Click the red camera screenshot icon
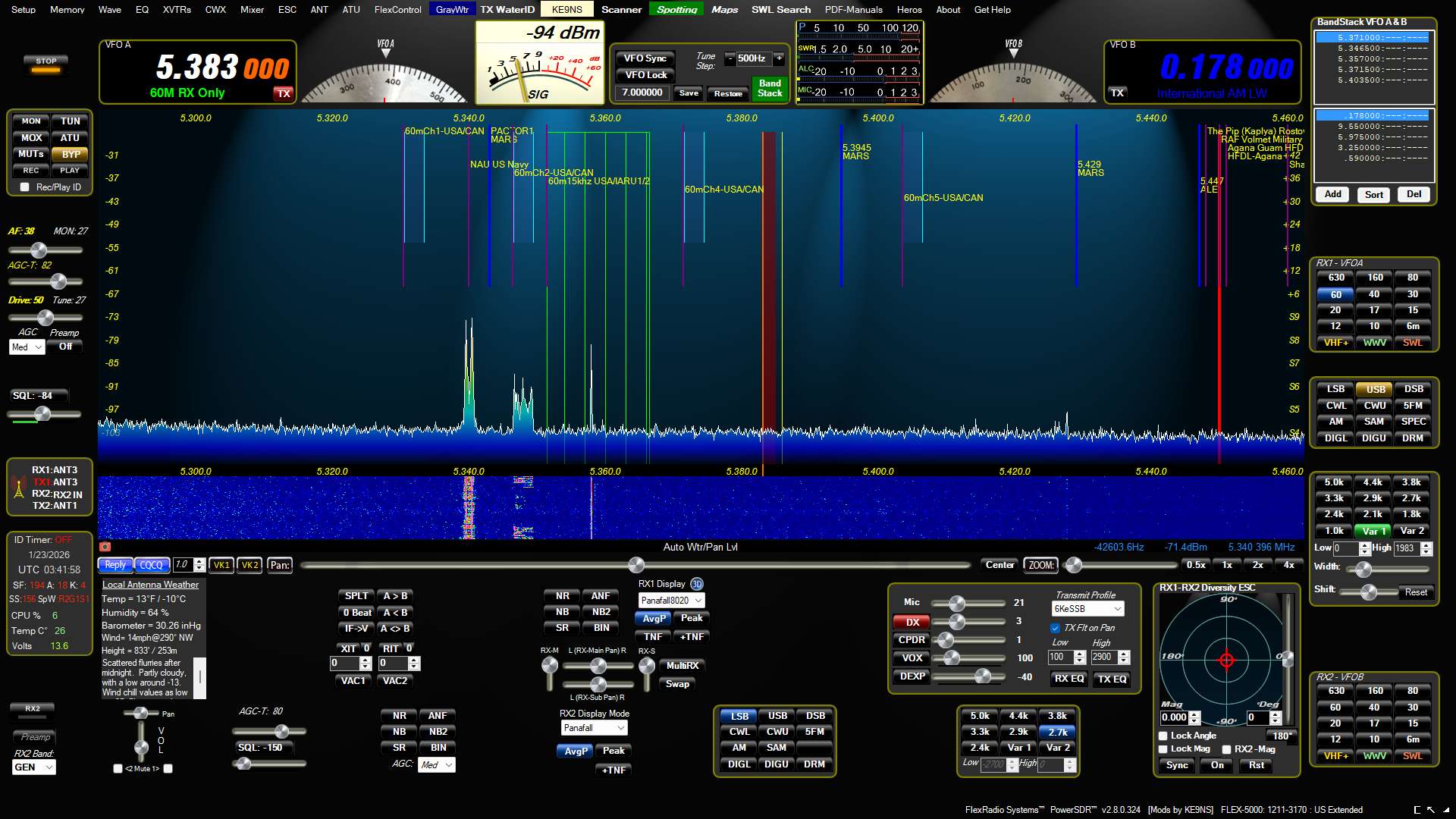This screenshot has height=819, width=1456. click(105, 547)
